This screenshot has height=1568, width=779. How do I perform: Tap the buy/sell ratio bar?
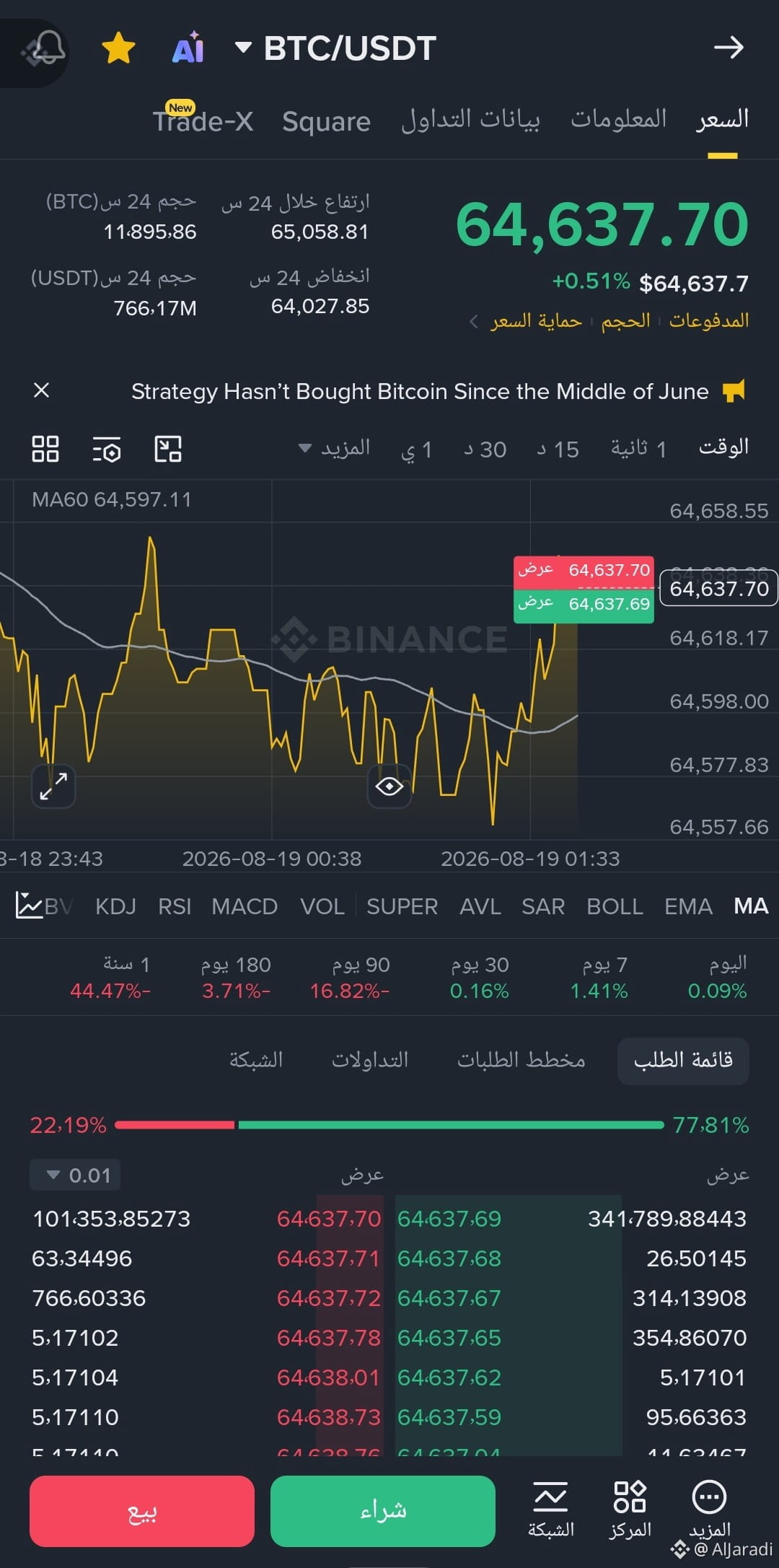[x=389, y=1125]
